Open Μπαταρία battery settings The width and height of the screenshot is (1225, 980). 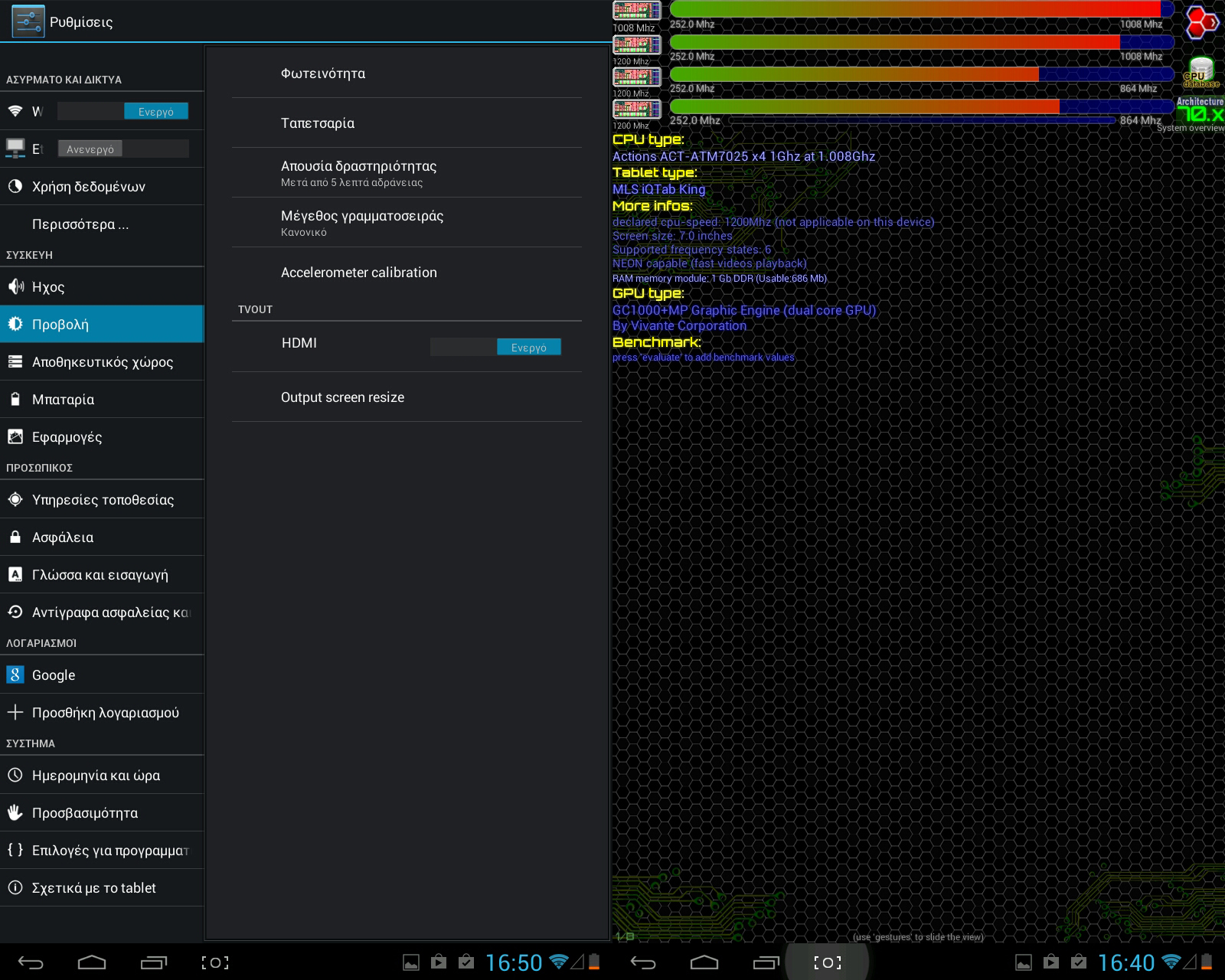pos(102,399)
